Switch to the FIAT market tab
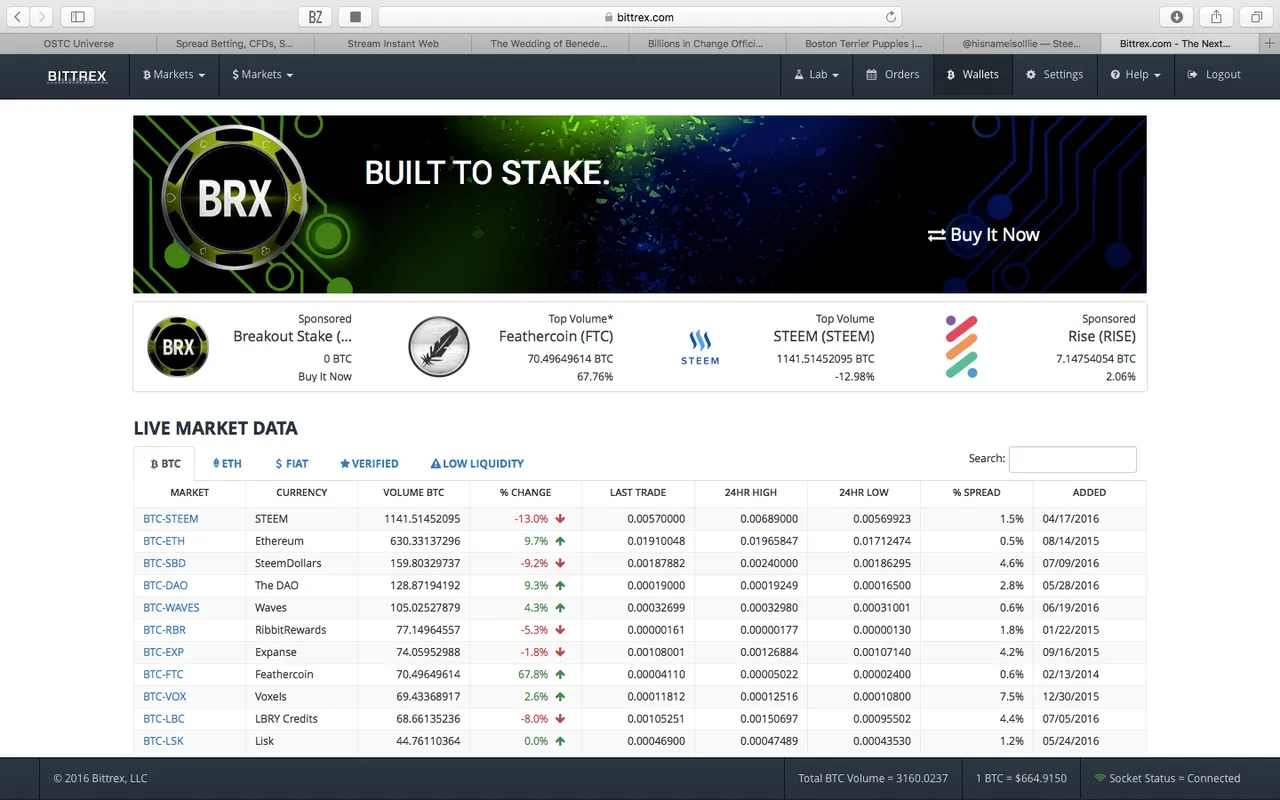The image size is (1280, 800). point(291,464)
